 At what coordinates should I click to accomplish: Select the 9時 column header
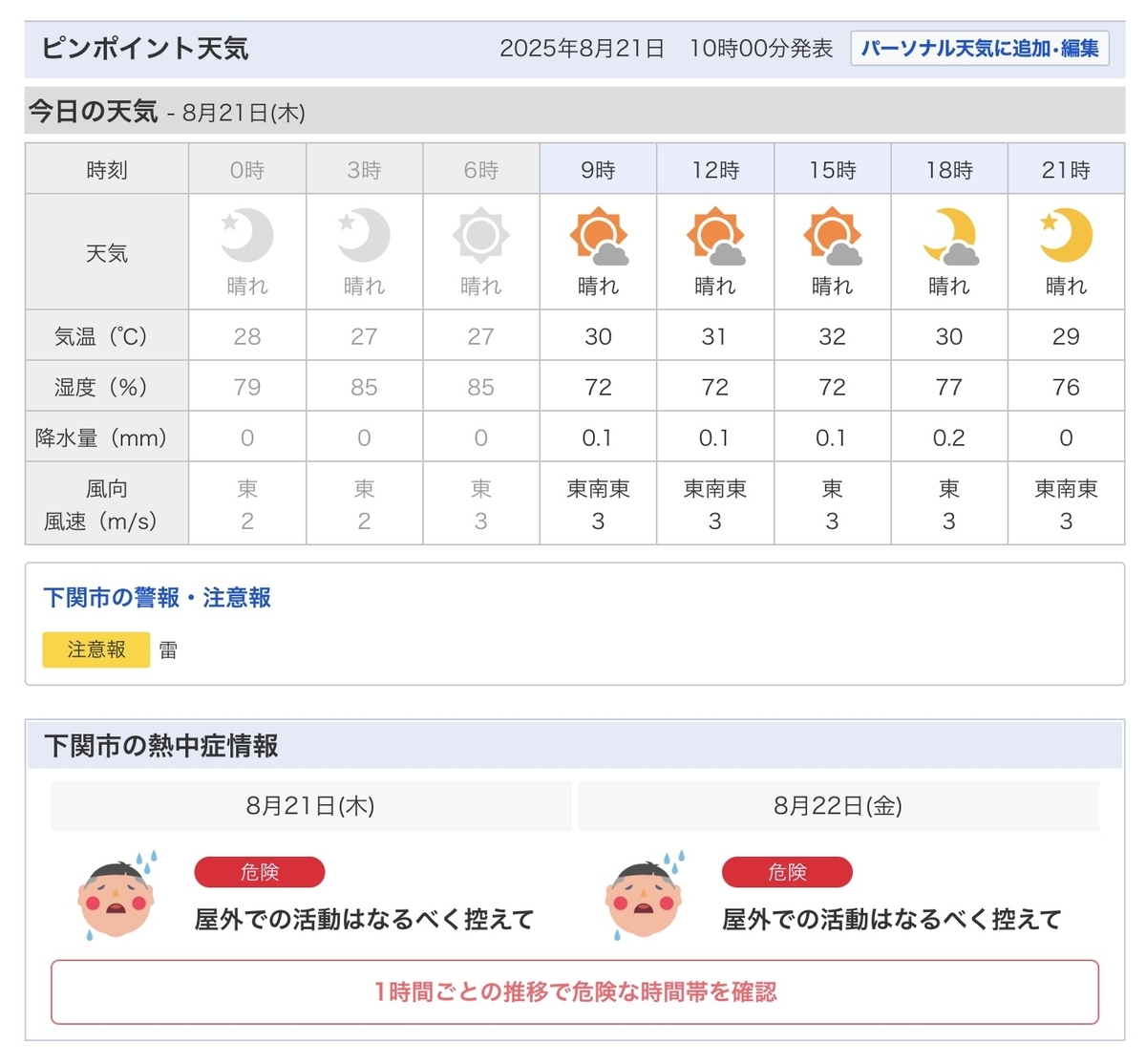(x=598, y=170)
